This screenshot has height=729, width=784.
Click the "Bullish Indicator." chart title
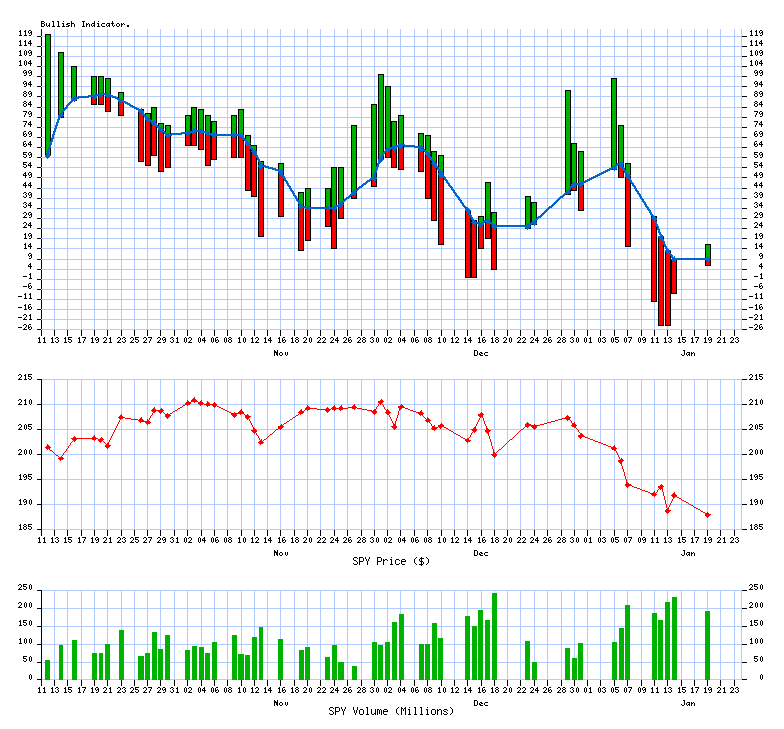tap(85, 23)
